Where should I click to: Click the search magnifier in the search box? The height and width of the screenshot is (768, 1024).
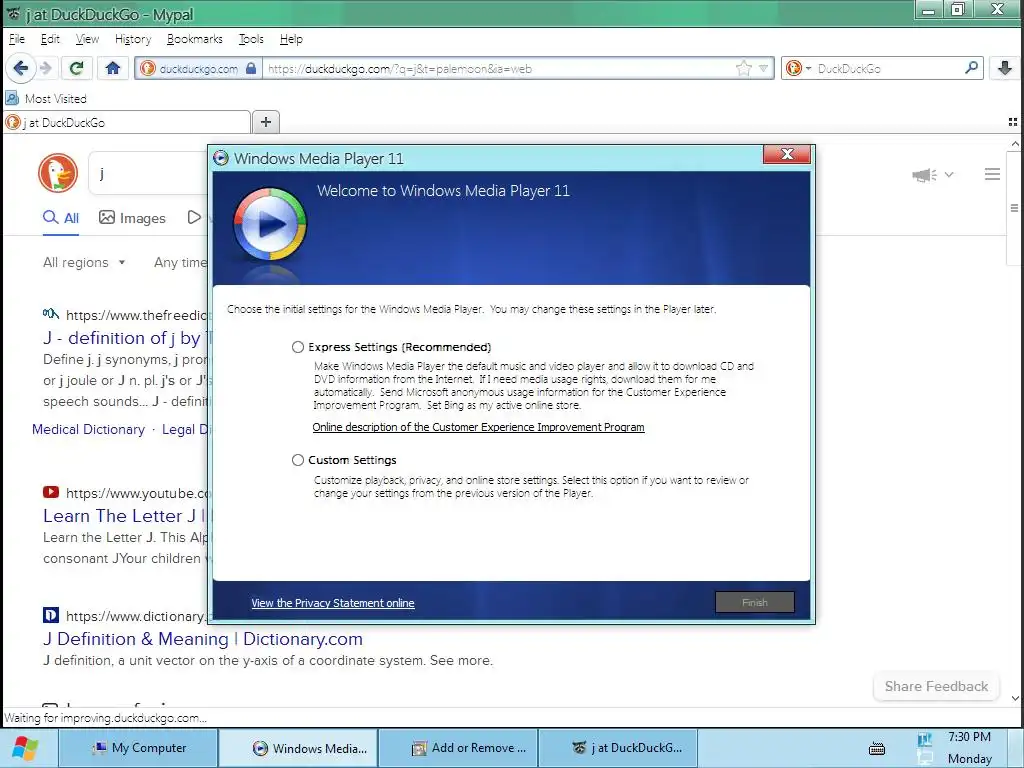(x=972, y=68)
